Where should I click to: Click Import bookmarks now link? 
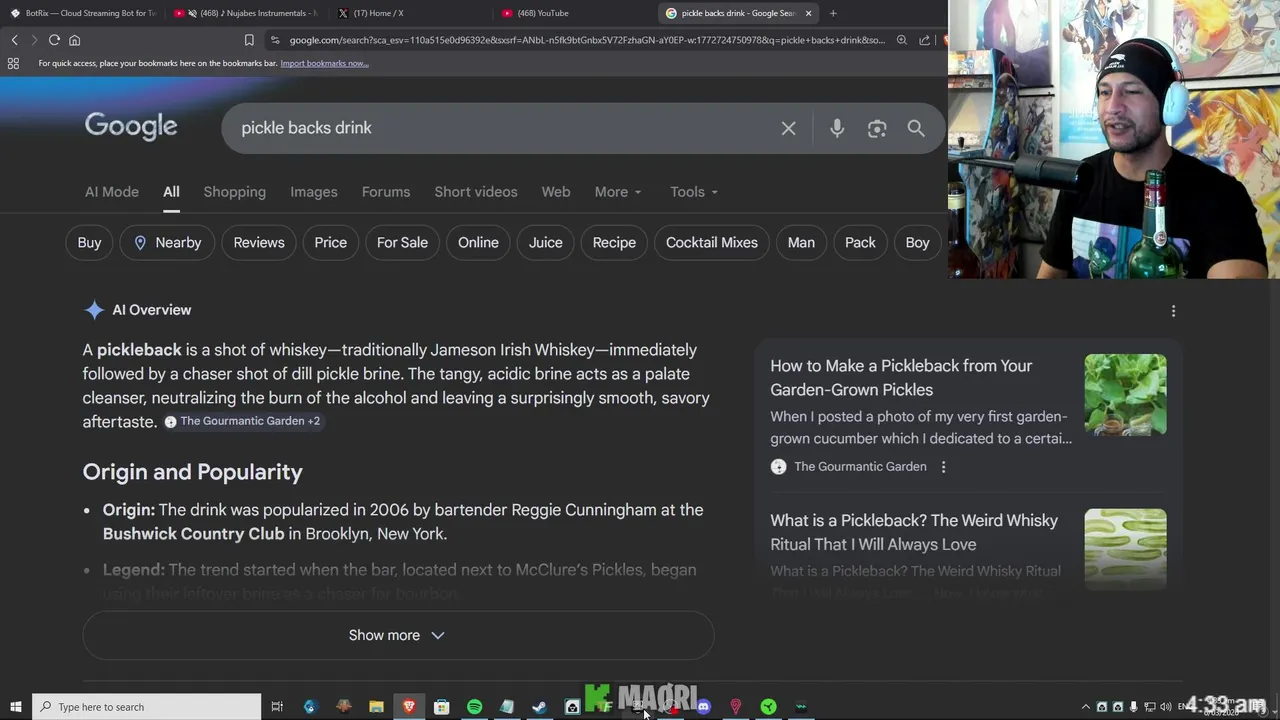click(324, 63)
